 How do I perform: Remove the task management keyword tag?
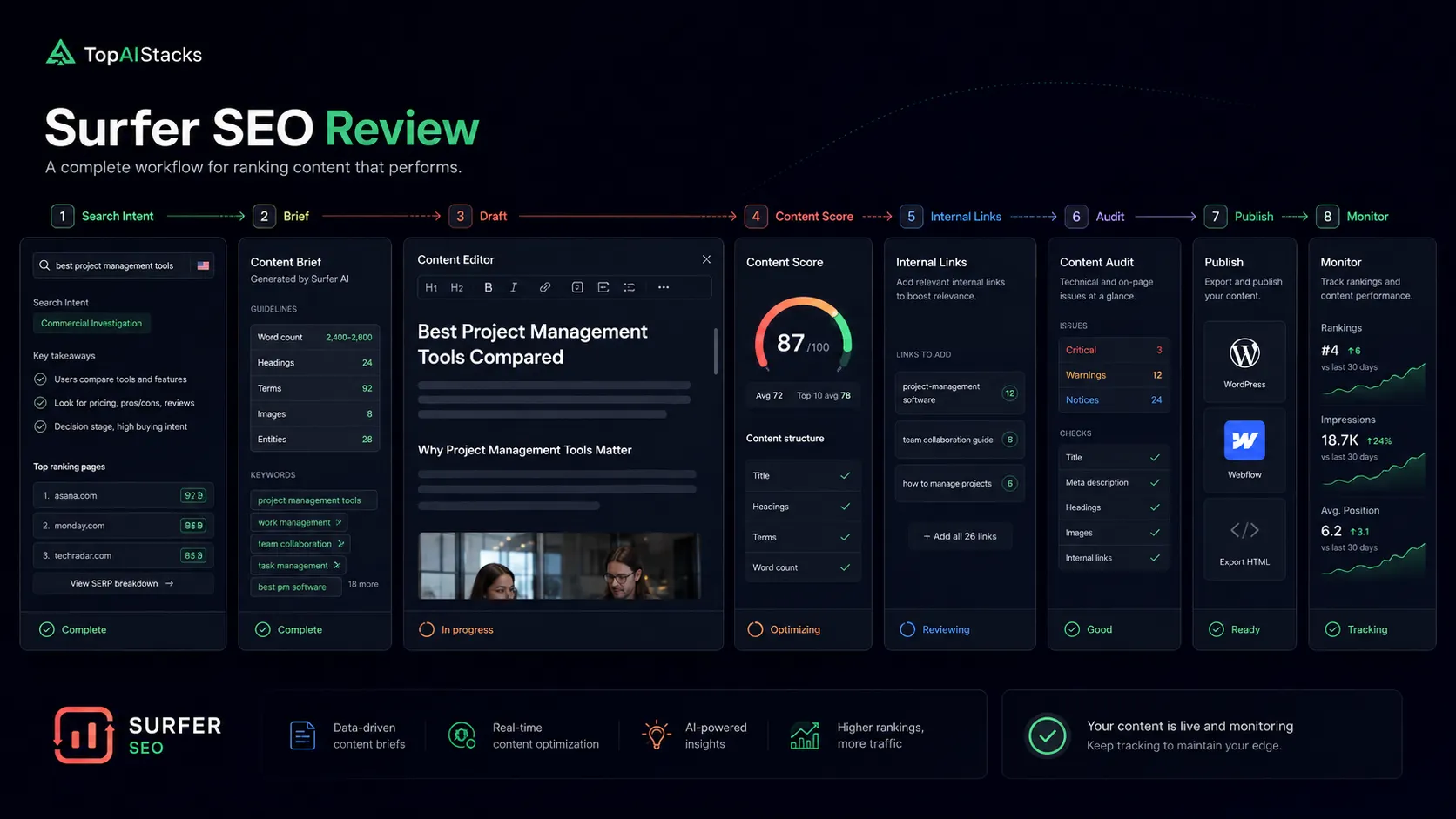click(336, 566)
